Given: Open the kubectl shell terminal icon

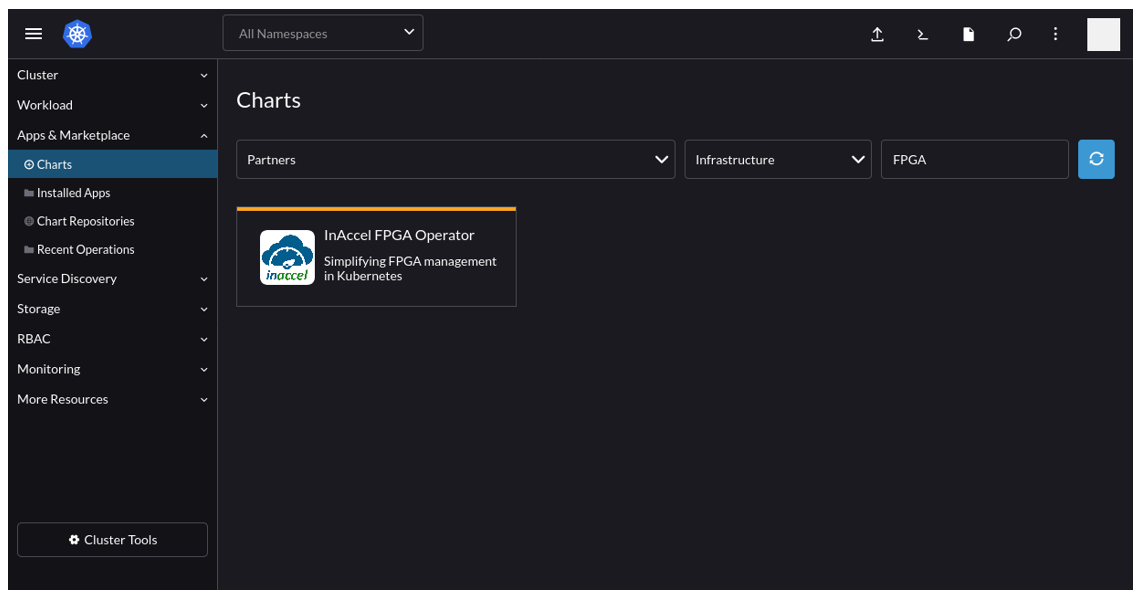Looking at the screenshot, I should pyautogui.click(x=922, y=34).
